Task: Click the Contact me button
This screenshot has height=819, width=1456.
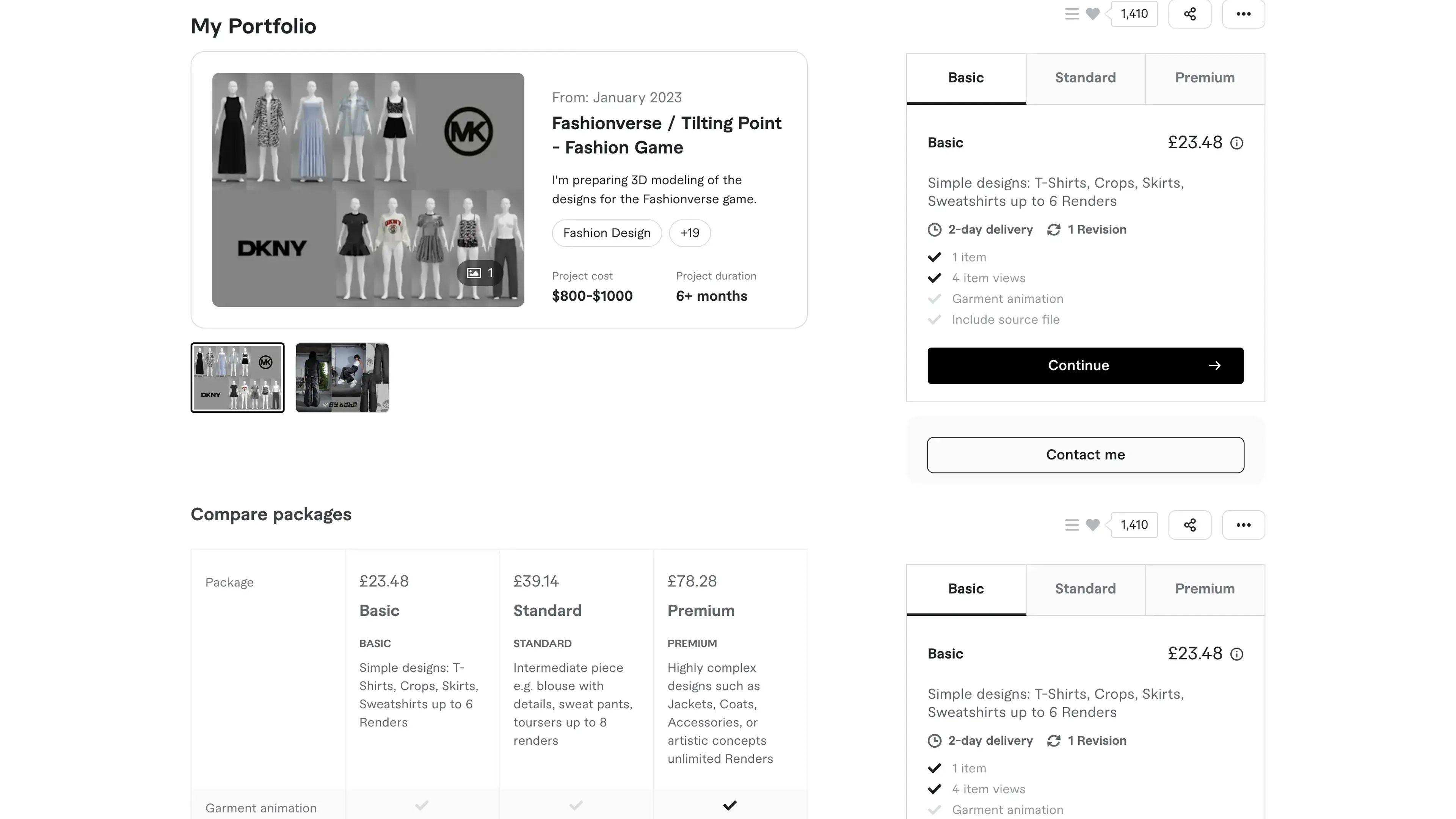Action: (1085, 455)
